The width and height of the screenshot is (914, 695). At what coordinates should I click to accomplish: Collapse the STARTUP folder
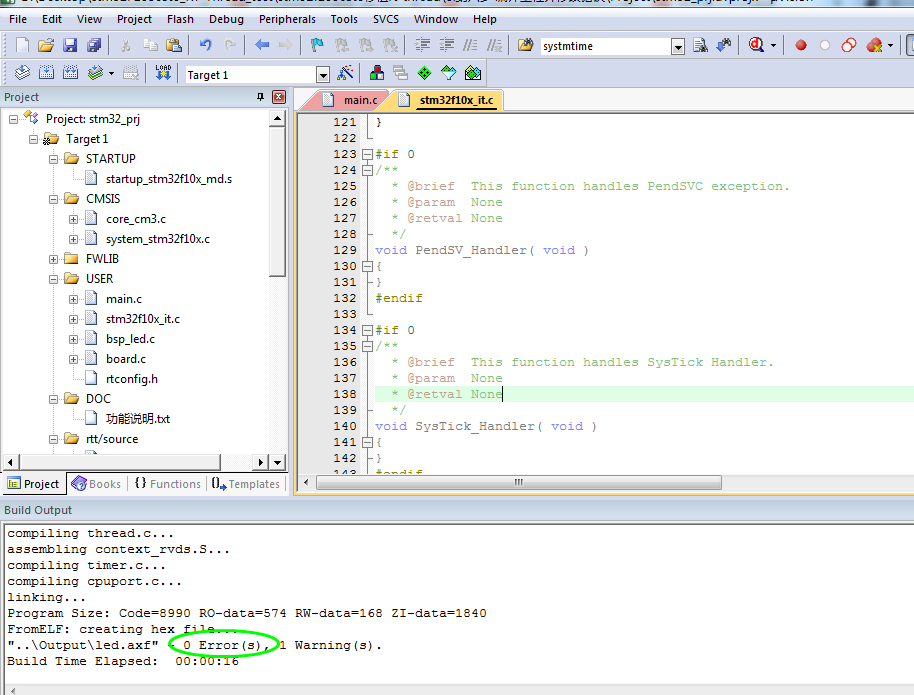point(53,159)
